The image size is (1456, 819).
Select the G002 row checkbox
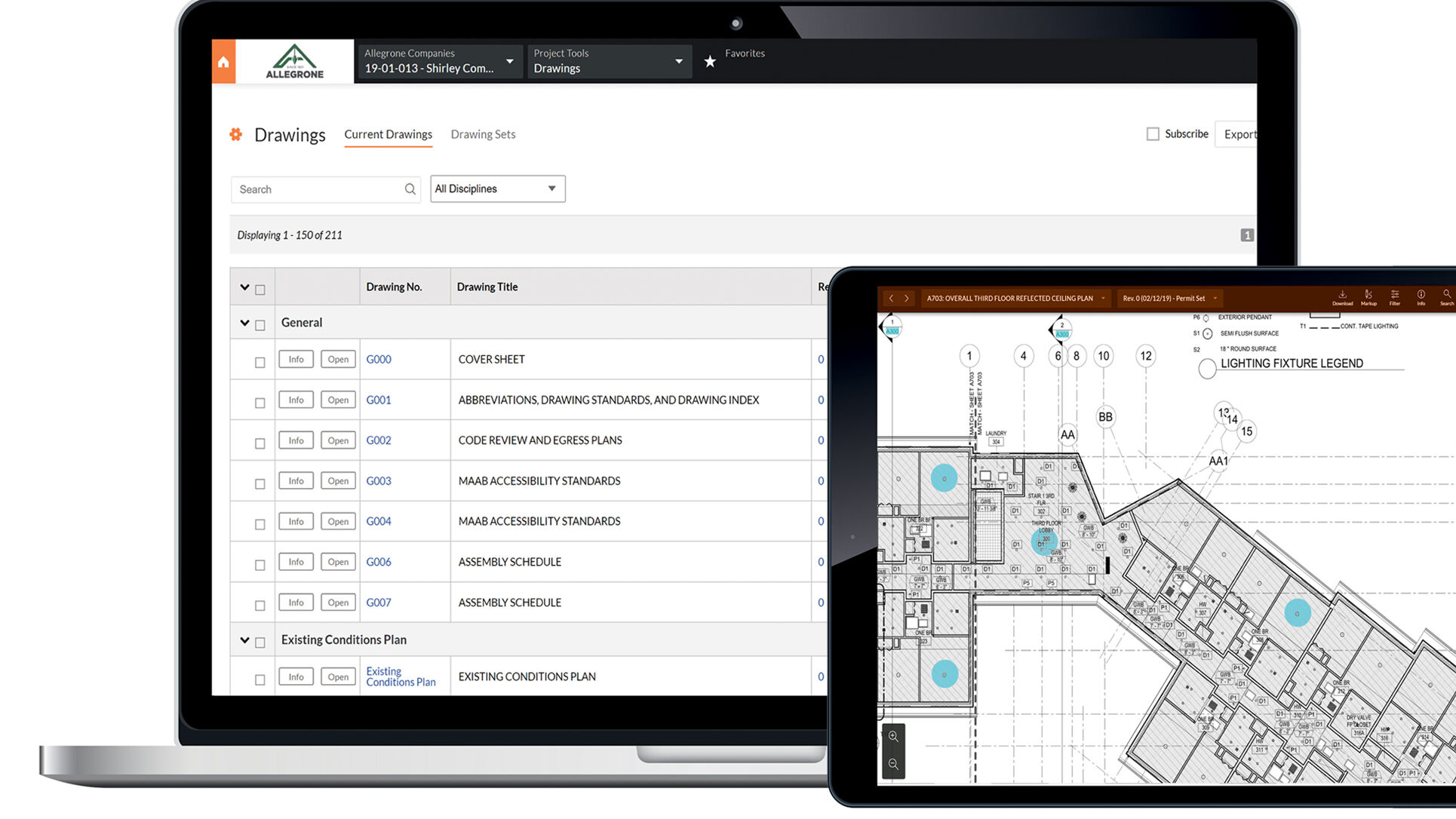pyautogui.click(x=260, y=443)
